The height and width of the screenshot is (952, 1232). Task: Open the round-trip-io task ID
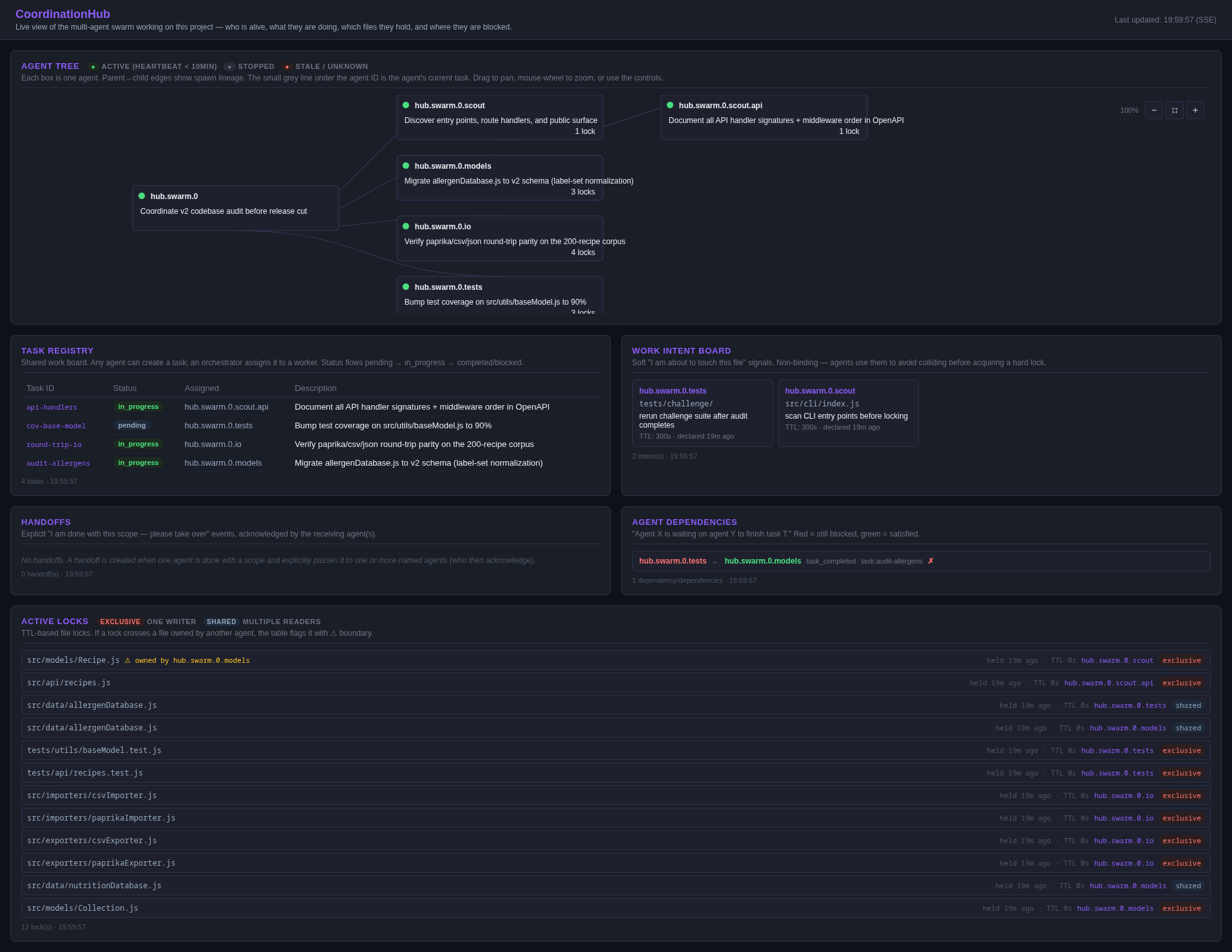tap(54, 444)
